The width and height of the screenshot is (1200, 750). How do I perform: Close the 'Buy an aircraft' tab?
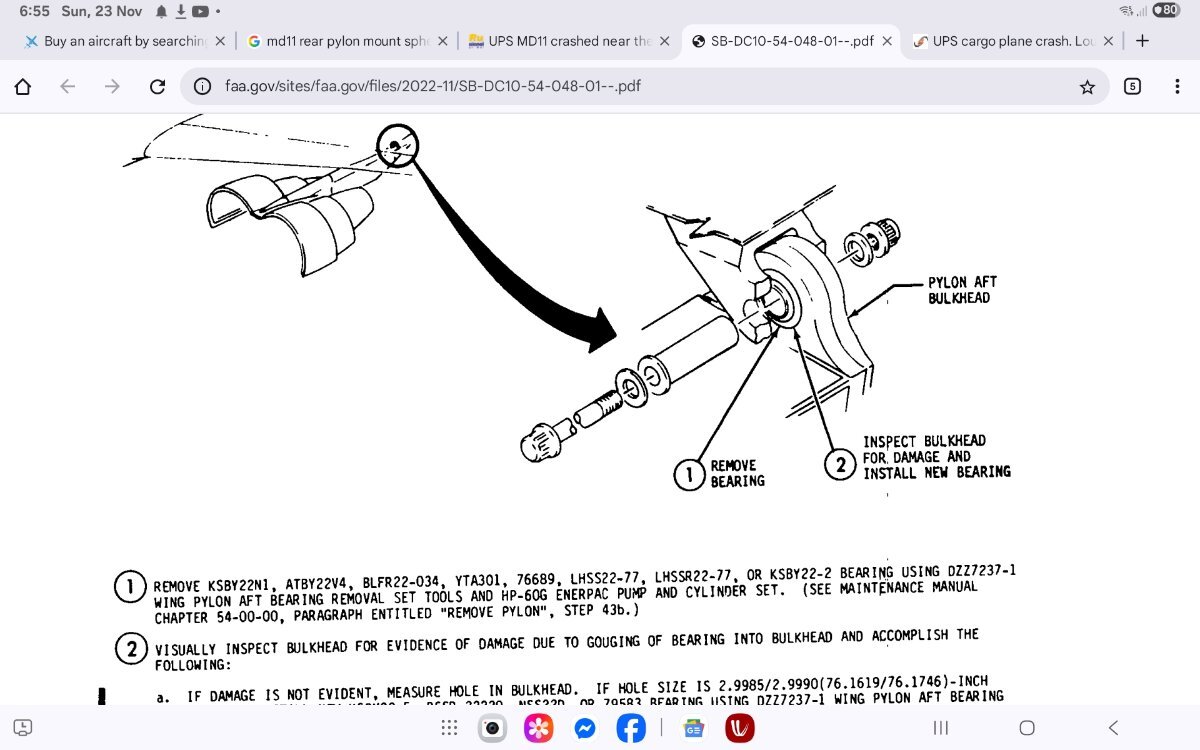pyautogui.click(x=220, y=41)
